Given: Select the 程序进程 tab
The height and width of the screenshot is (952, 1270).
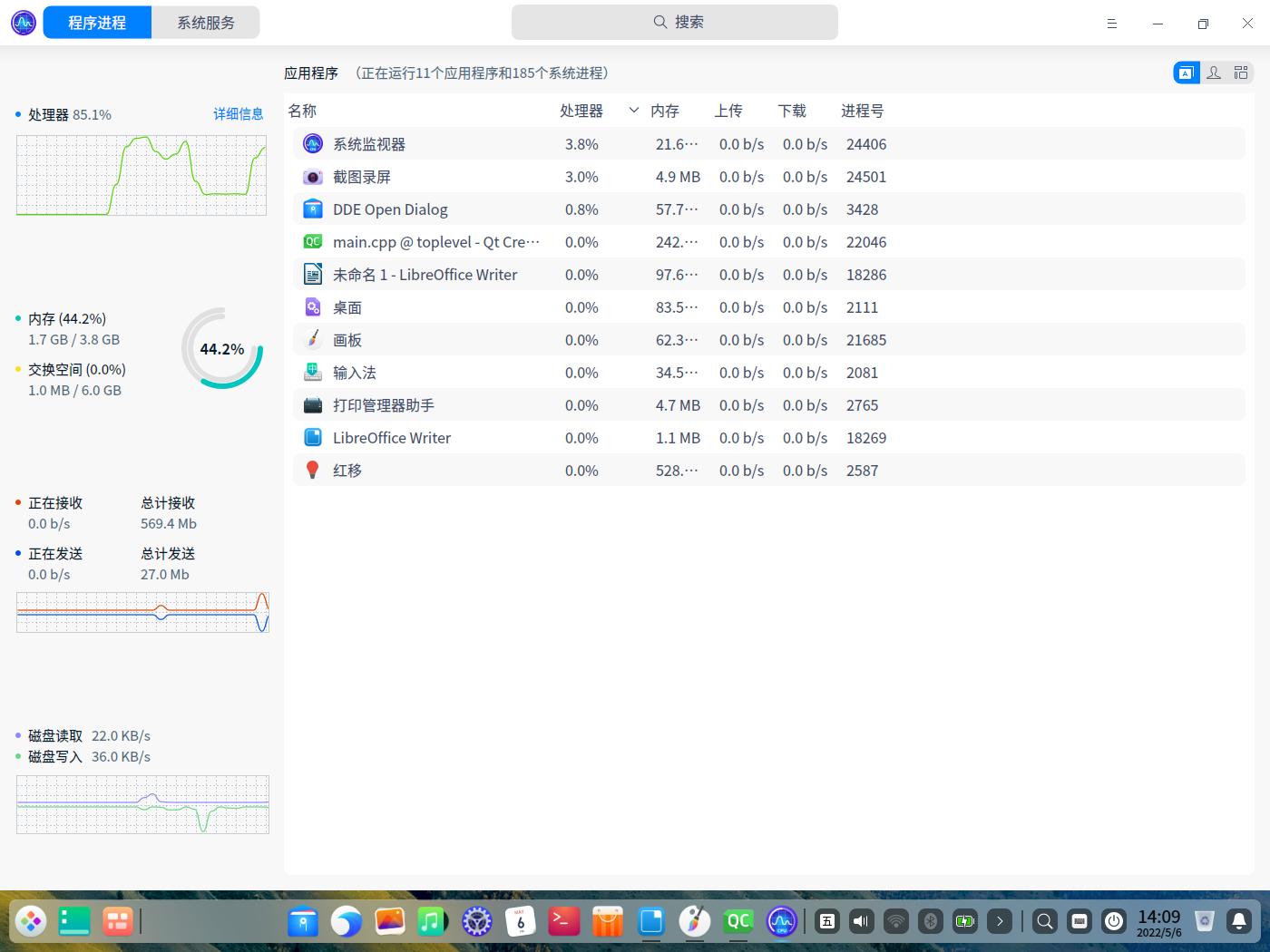Looking at the screenshot, I should pyautogui.click(x=96, y=22).
